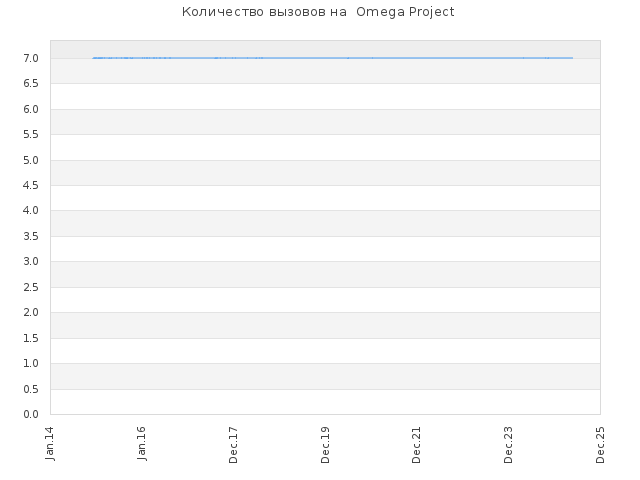Image resolution: width=640 pixels, height=480 pixels.
Task: Click the y-axis label 6.5
Action: pos(31,84)
